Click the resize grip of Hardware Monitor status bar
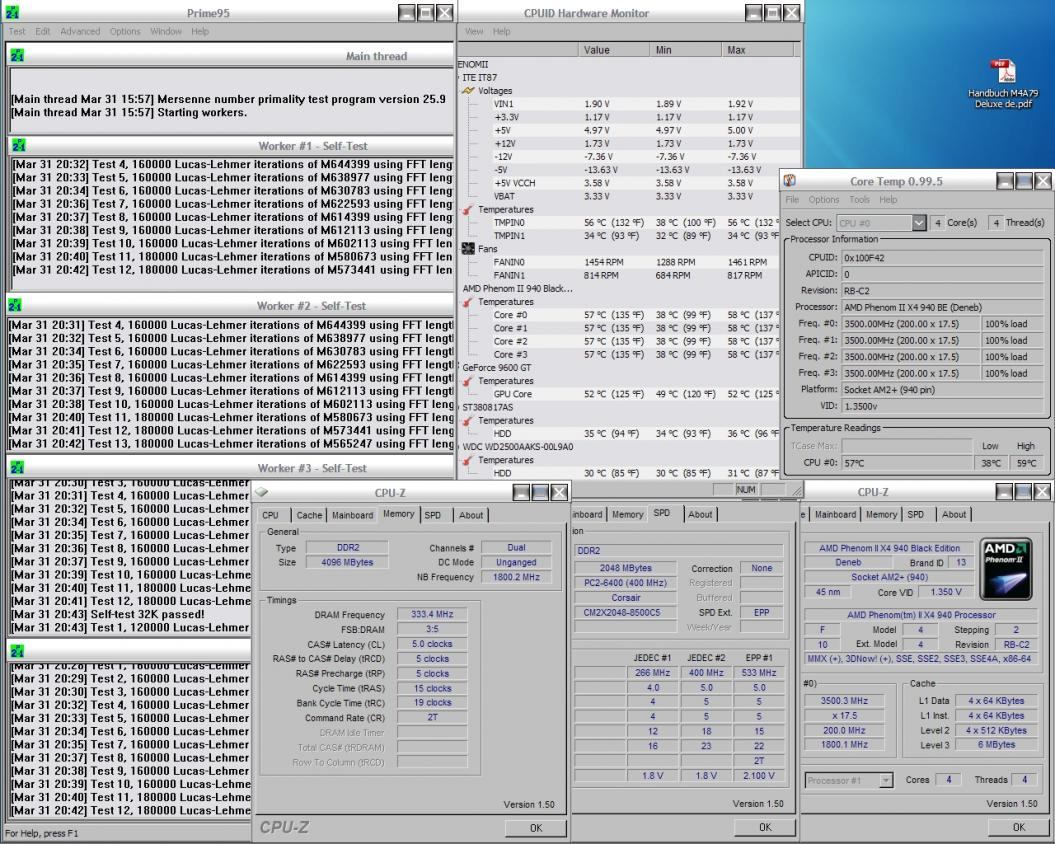This screenshot has height=844, width=1055. coord(796,490)
